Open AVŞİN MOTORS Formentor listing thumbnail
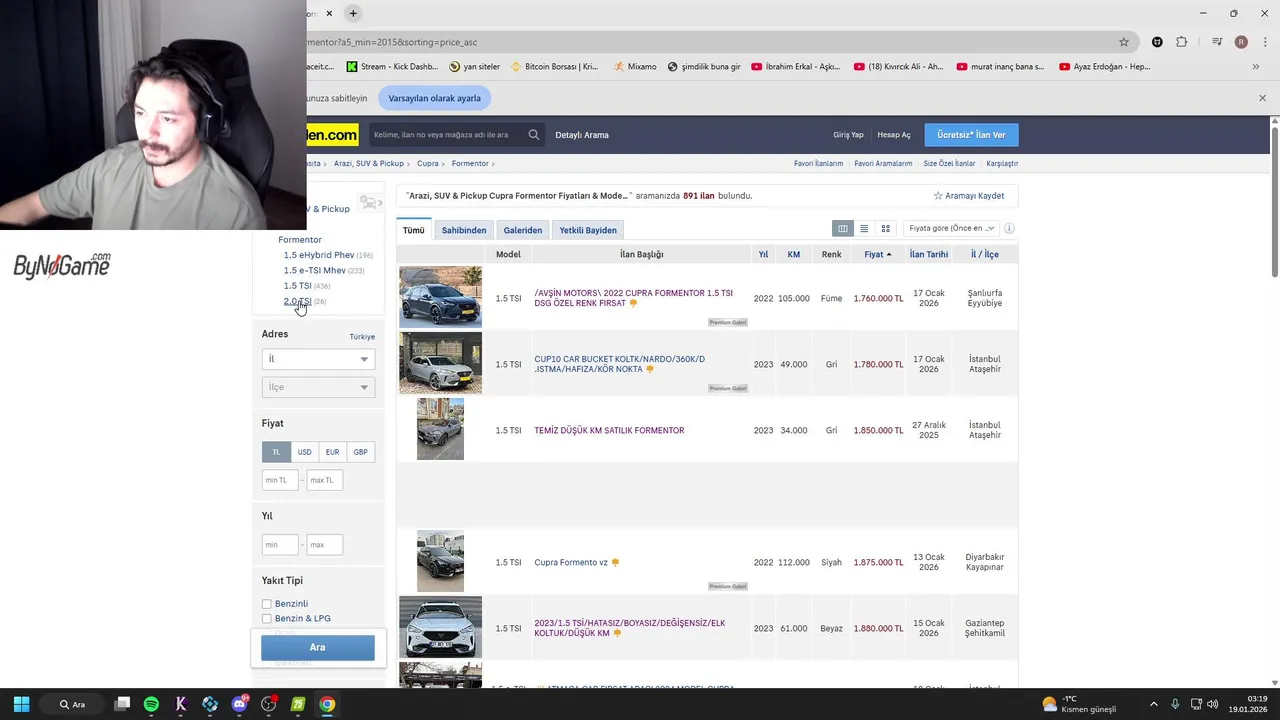1280x720 pixels. (x=440, y=297)
